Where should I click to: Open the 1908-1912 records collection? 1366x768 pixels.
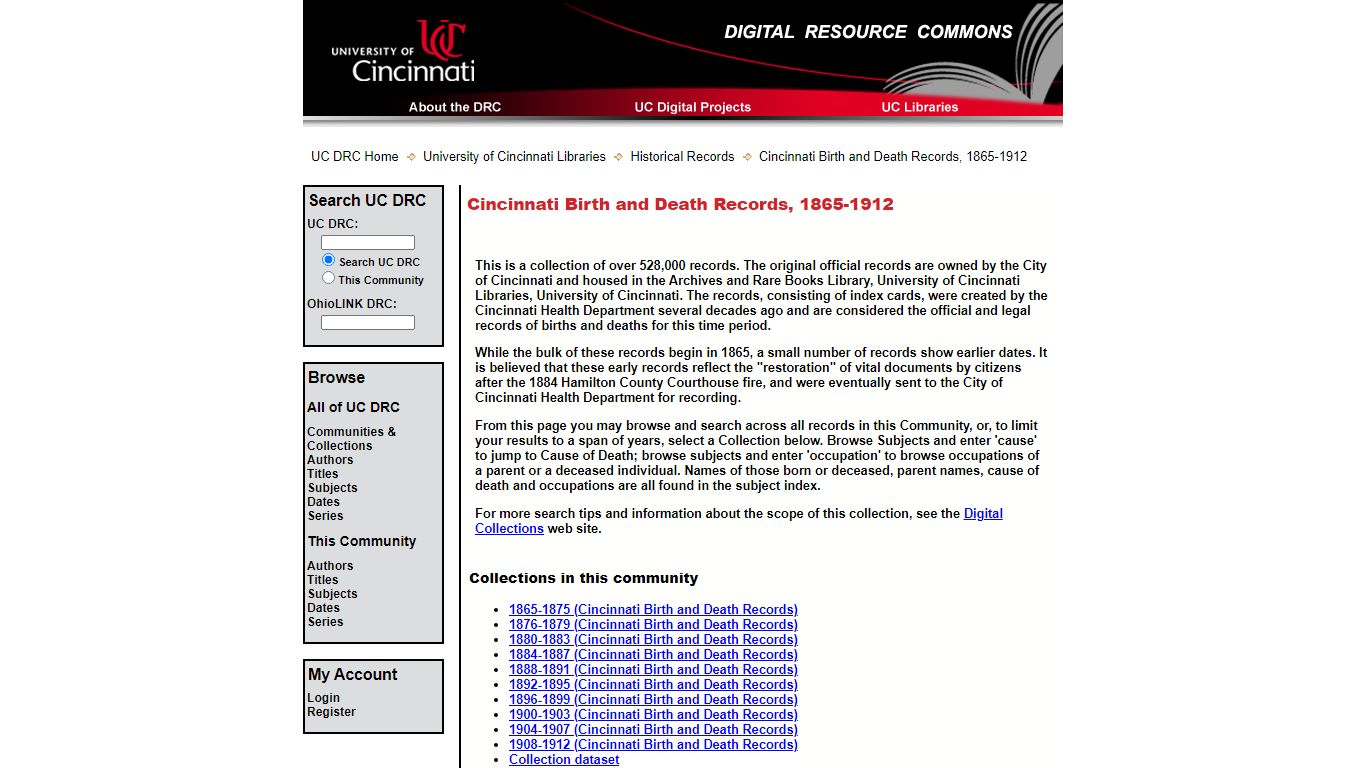[653, 744]
